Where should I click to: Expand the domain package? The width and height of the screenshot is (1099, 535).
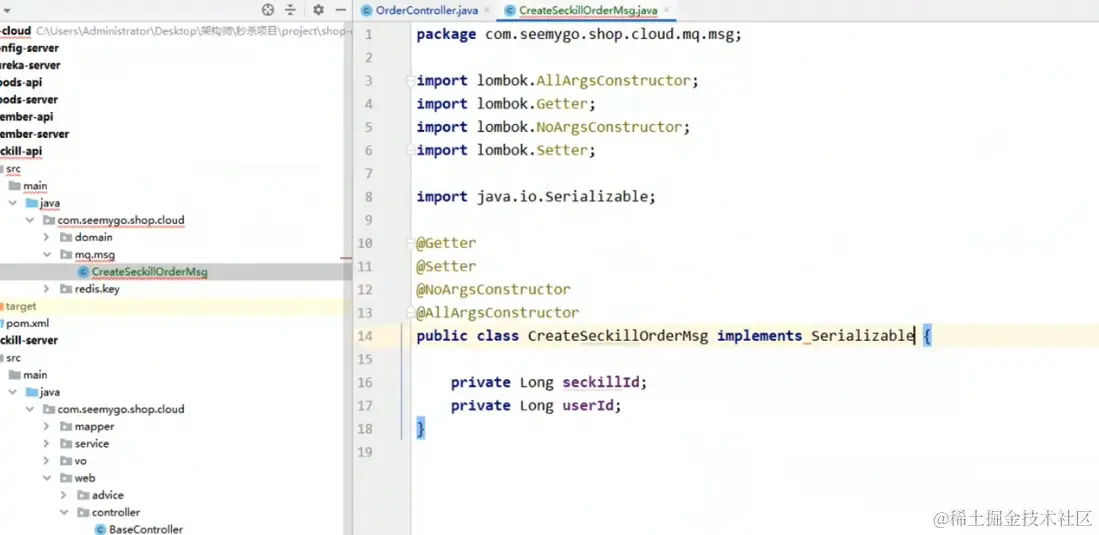click(x=46, y=237)
